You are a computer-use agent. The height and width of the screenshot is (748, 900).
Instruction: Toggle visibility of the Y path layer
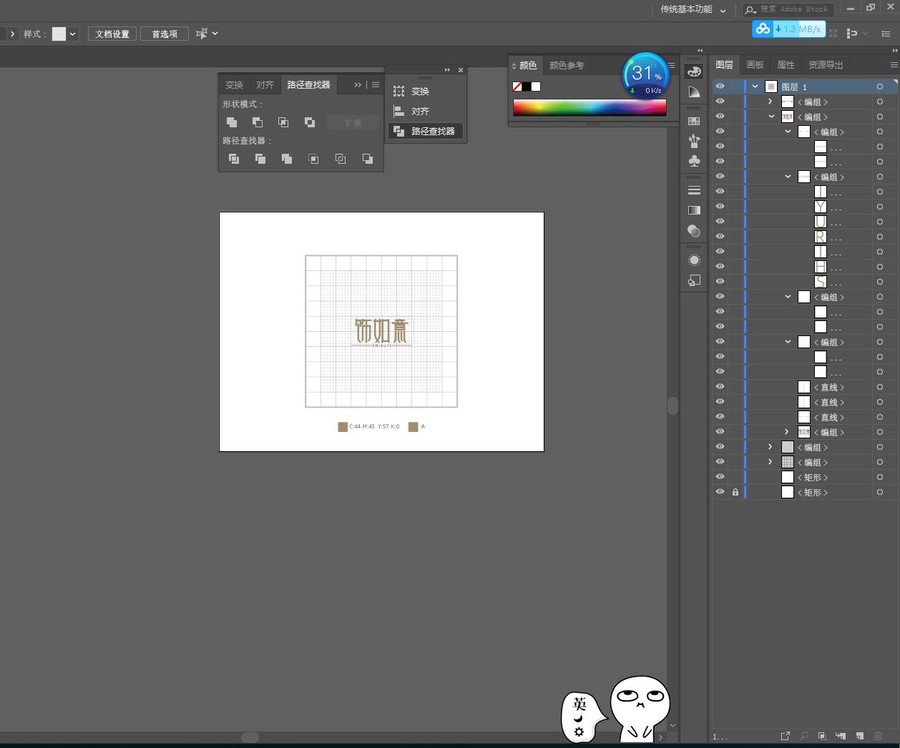[720, 206]
